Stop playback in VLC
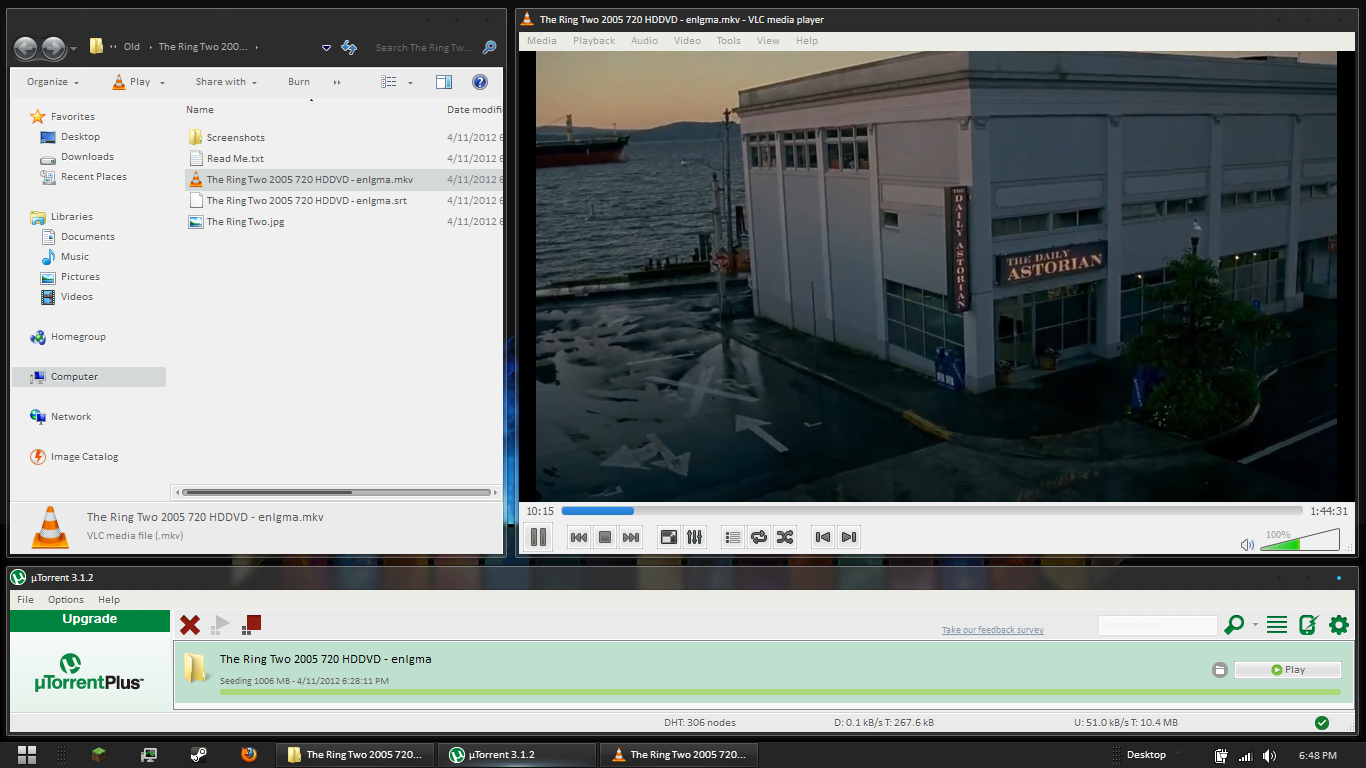 tap(604, 537)
